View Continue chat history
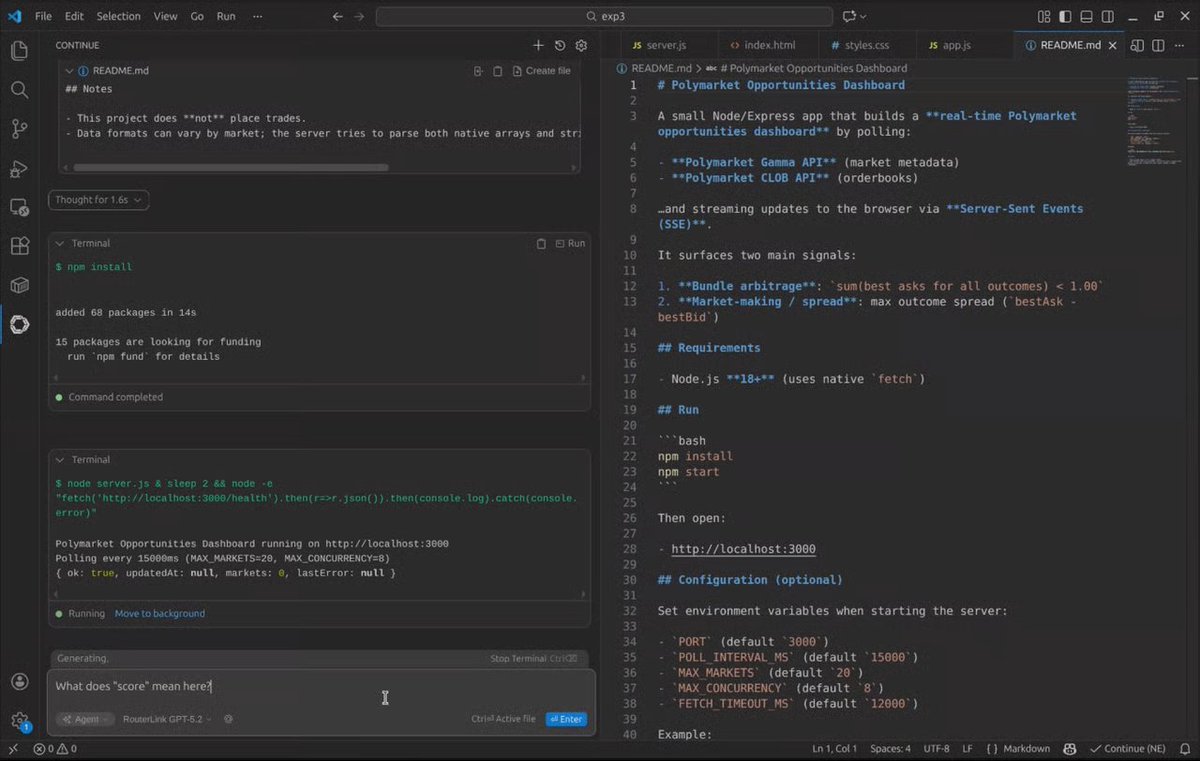 click(x=560, y=45)
